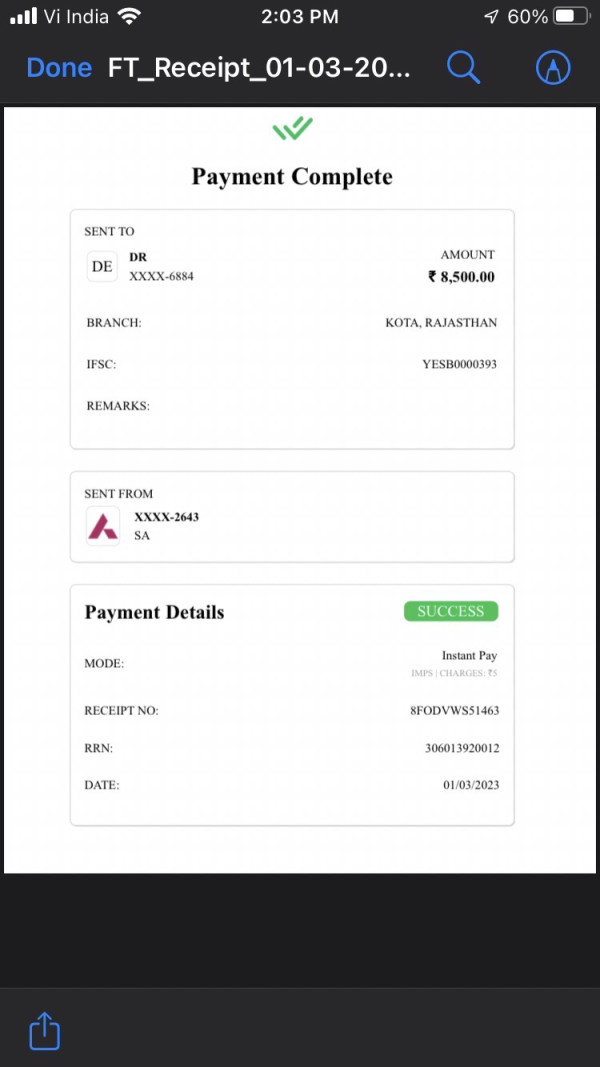Tap the status bar clock time

point(299,17)
